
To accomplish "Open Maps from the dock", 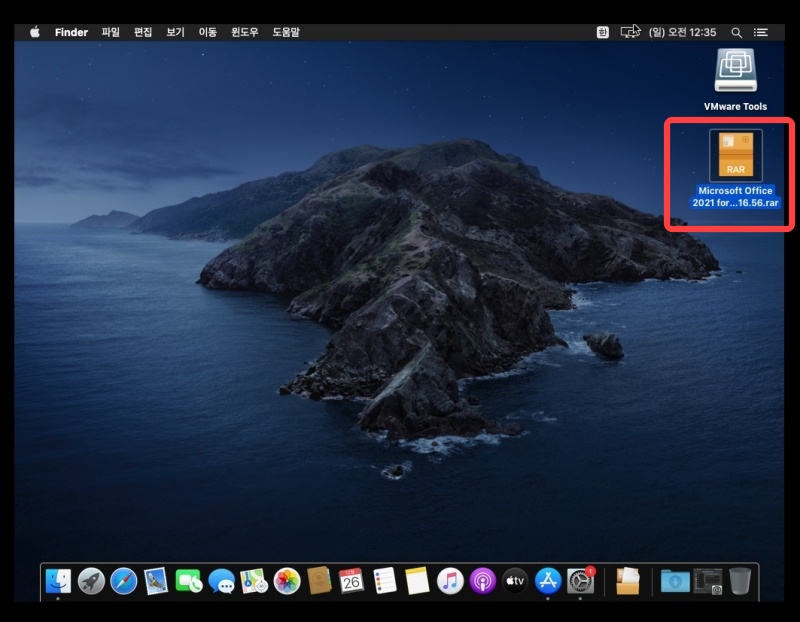I will [x=254, y=581].
